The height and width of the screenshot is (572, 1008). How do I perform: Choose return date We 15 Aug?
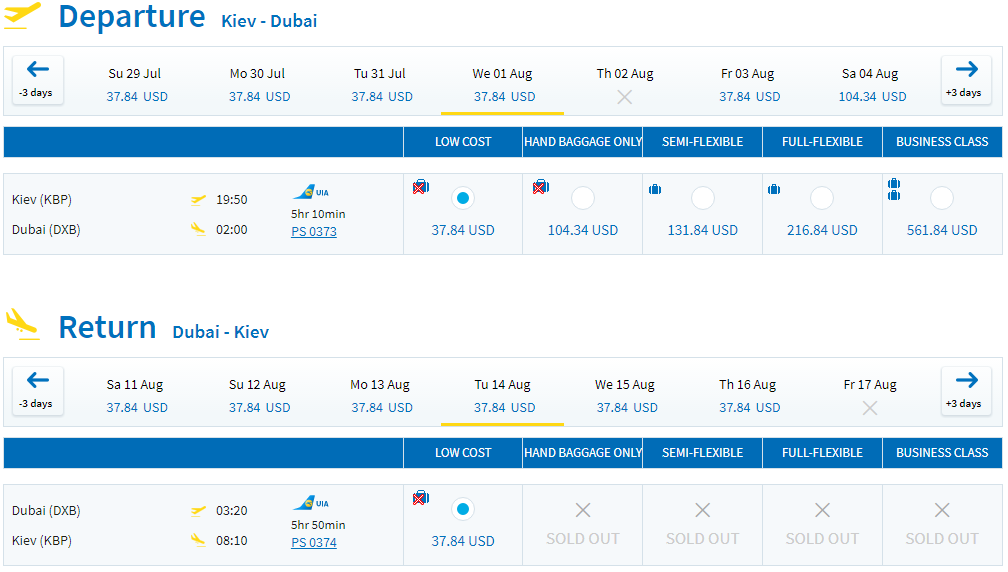626,396
